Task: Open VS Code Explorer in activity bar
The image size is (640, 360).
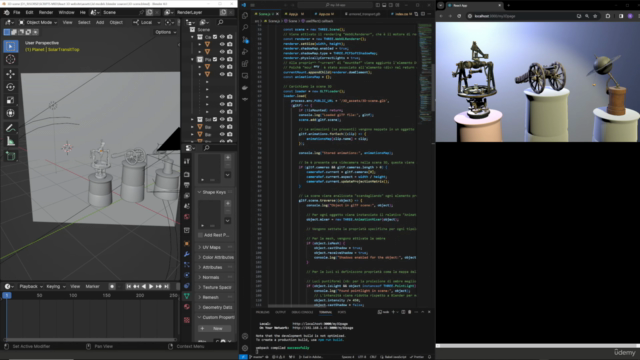Action: click(x=245, y=16)
